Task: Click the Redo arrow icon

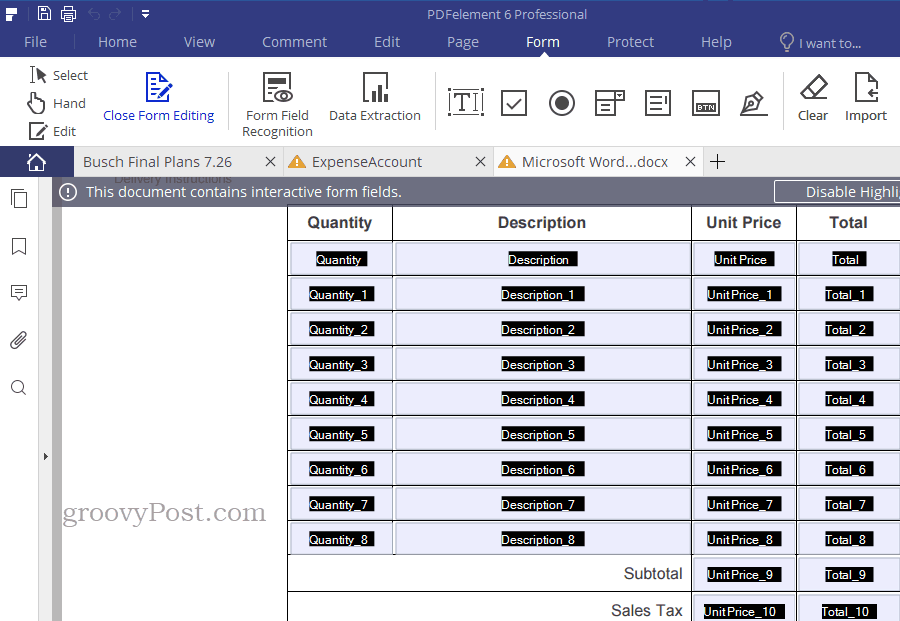Action: tap(115, 14)
